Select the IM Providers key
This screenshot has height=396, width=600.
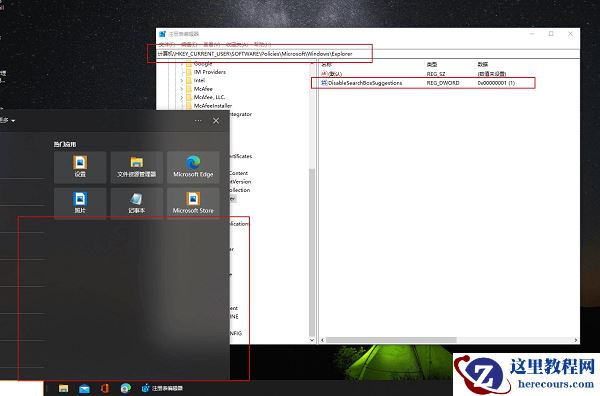click(x=210, y=72)
